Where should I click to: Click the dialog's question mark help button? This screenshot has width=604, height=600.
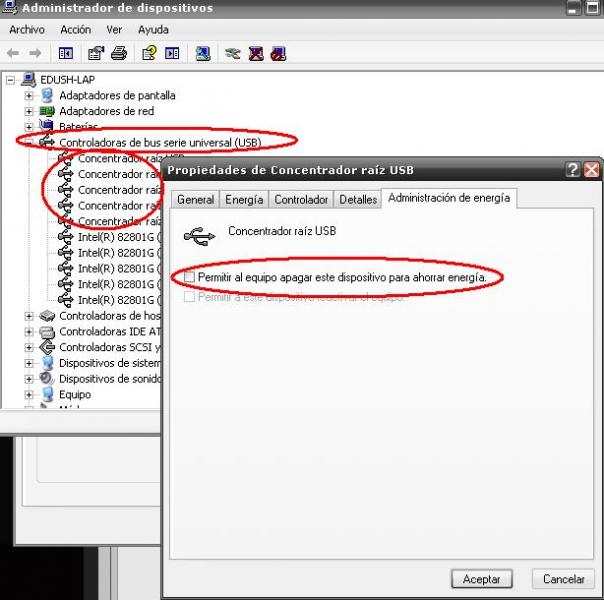coord(573,169)
